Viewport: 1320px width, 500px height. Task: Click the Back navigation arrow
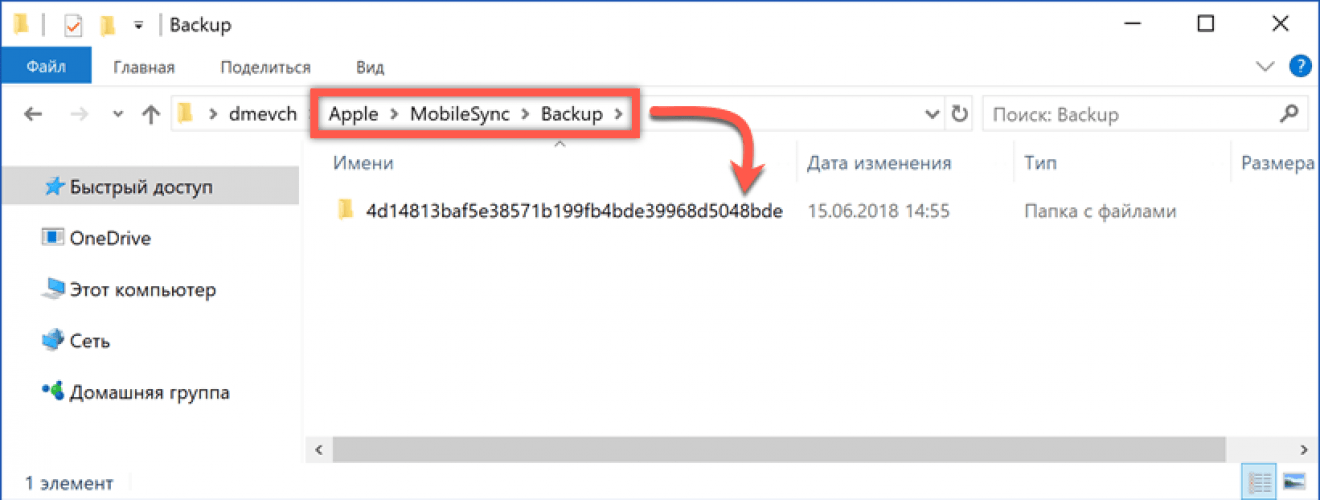click(x=33, y=114)
